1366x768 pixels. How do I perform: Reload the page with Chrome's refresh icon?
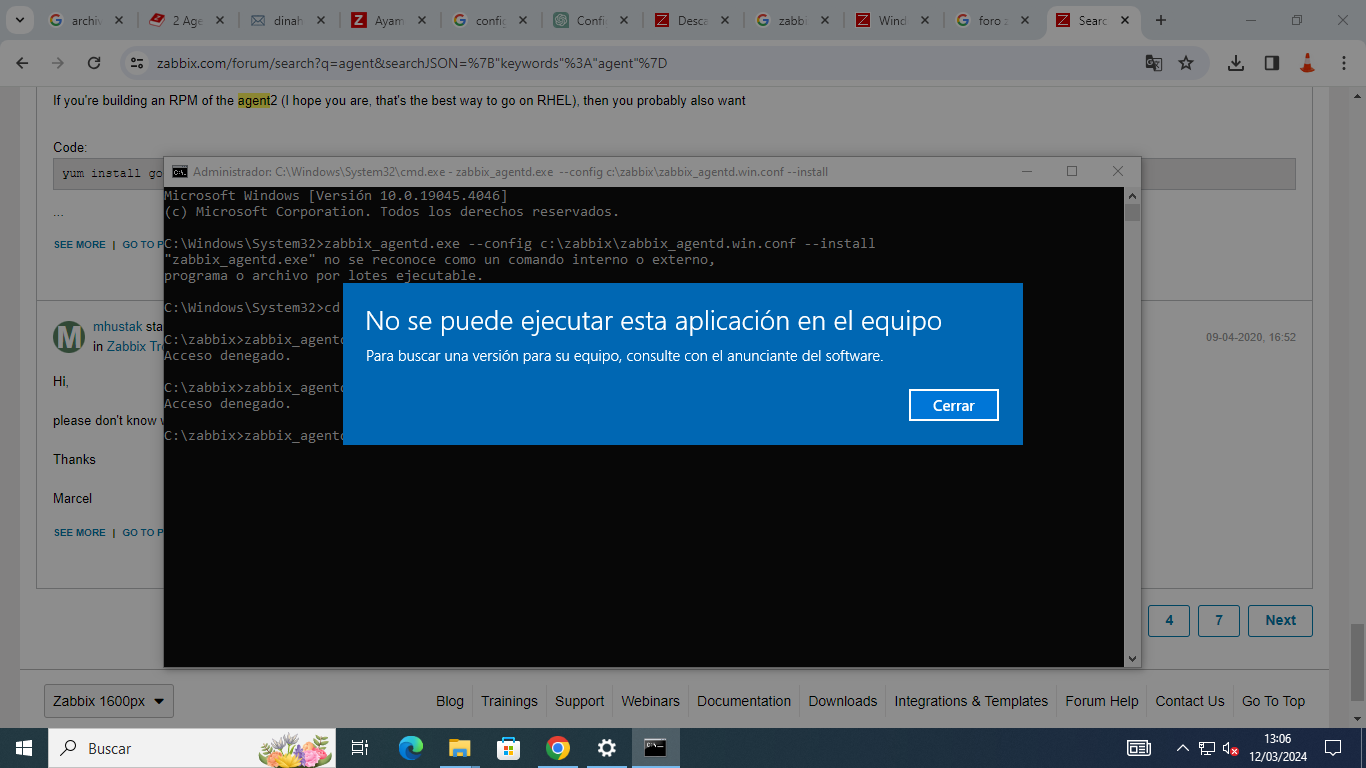pos(94,63)
